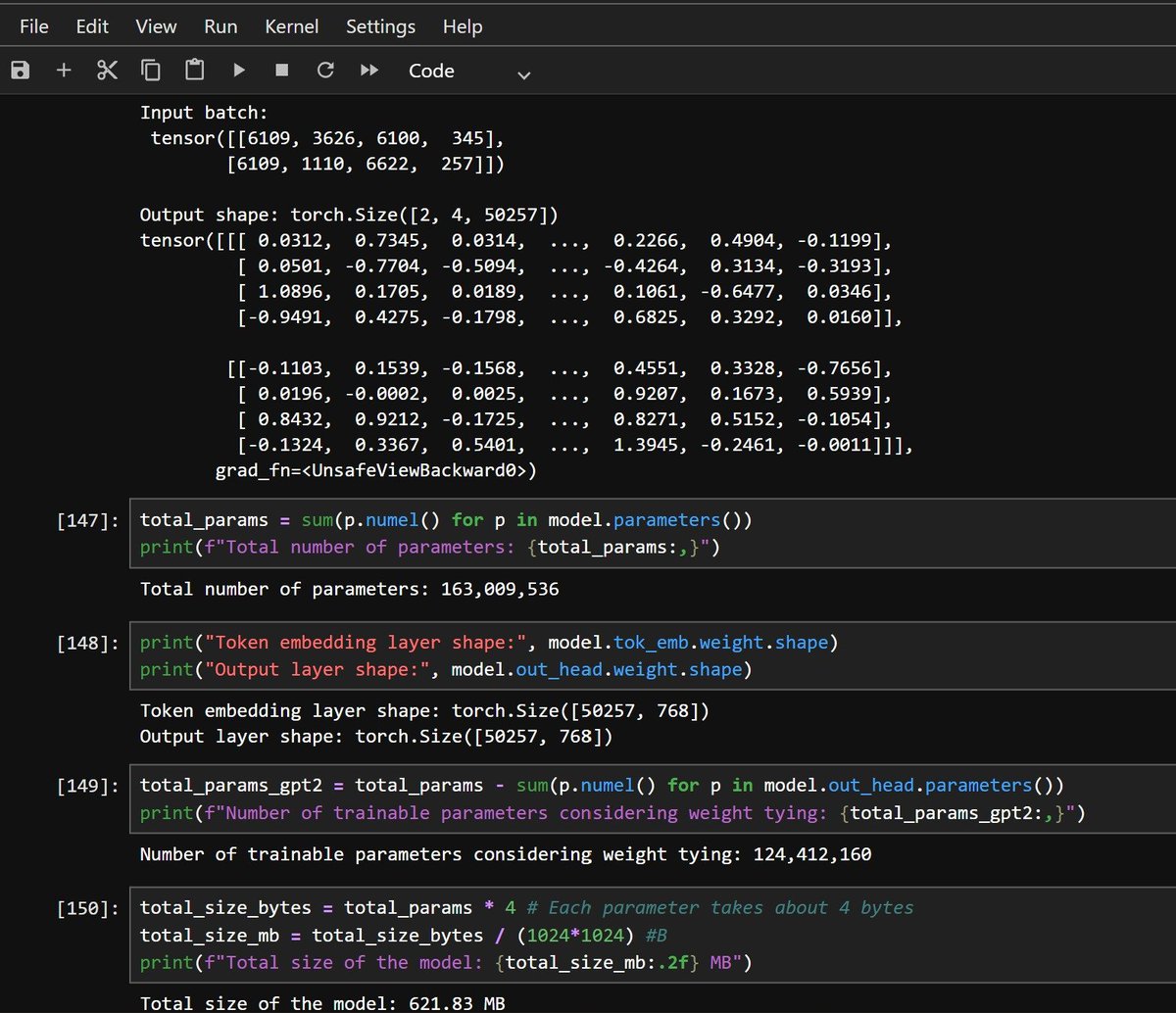Select cell 149 via its prompt number
This screenshot has width=1176, height=1013.
[x=89, y=786]
